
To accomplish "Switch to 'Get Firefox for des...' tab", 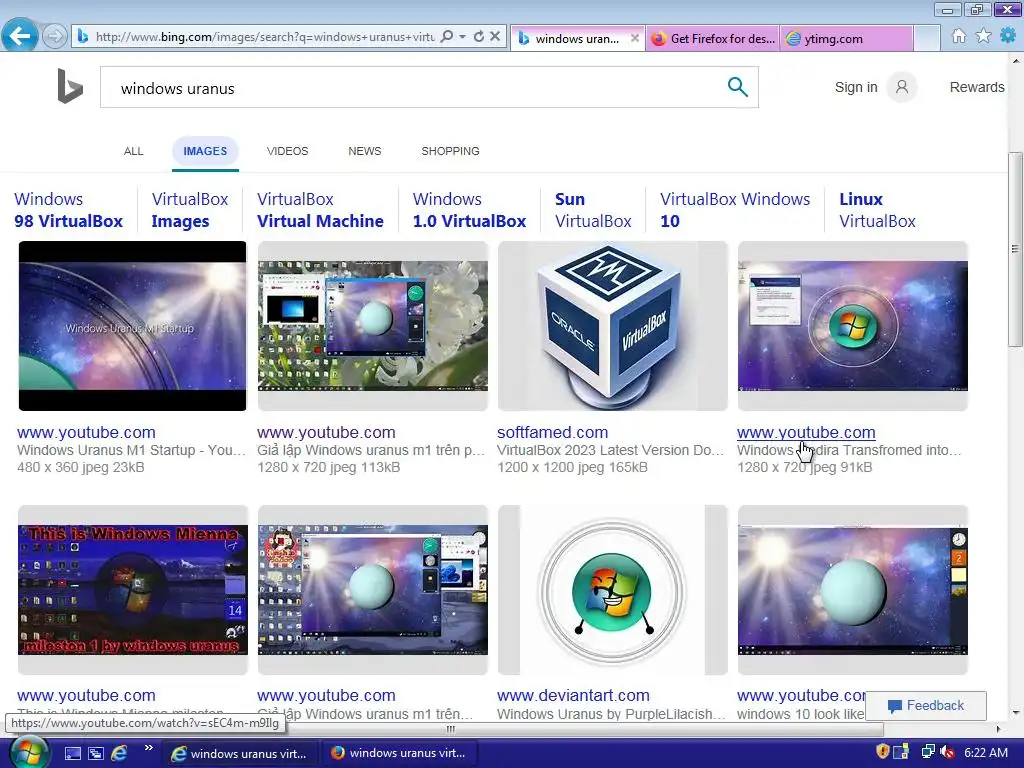I will (712, 39).
